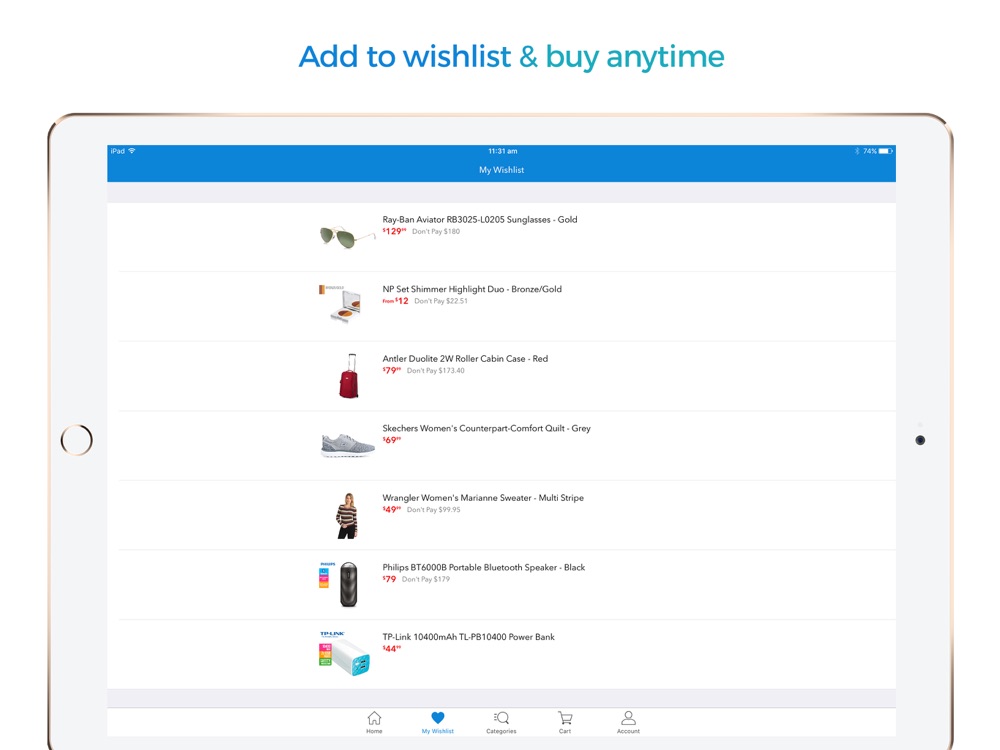Click "Don't Pay $99.95" text

coord(434,510)
